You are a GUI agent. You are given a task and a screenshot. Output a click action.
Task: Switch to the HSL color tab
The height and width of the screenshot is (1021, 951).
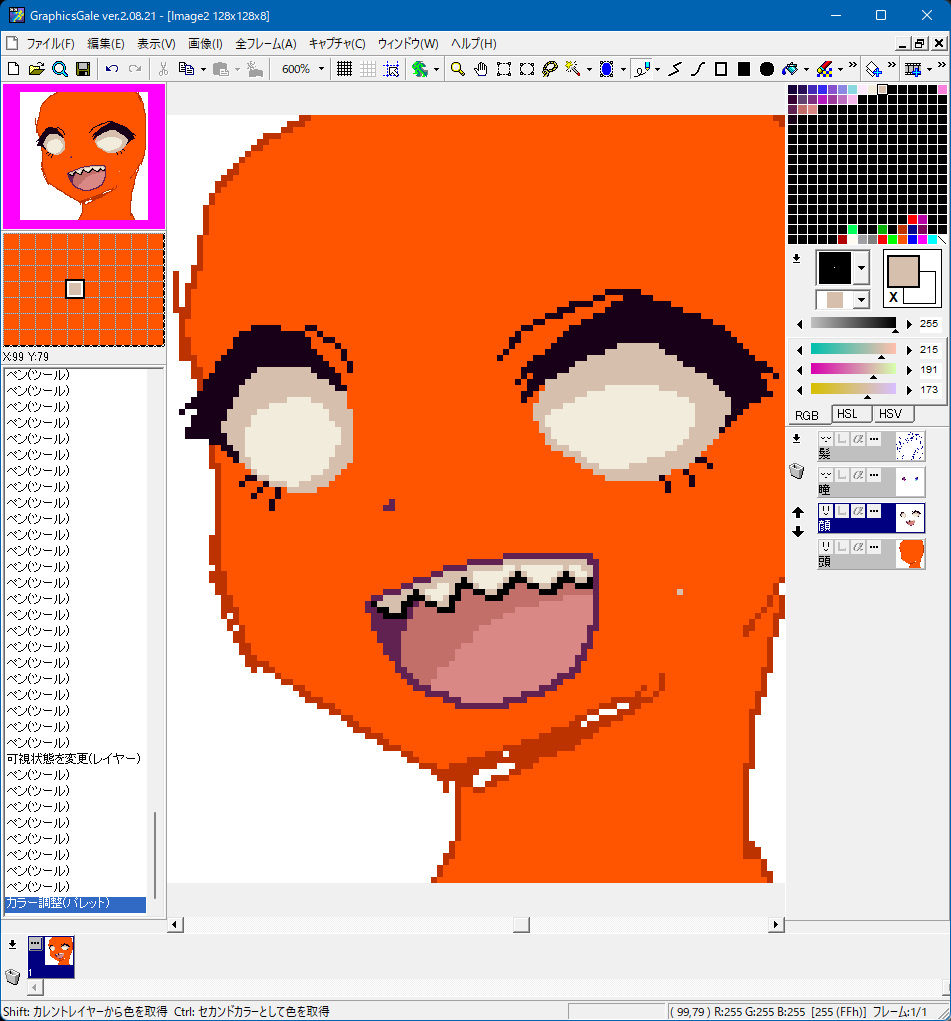[x=847, y=414]
